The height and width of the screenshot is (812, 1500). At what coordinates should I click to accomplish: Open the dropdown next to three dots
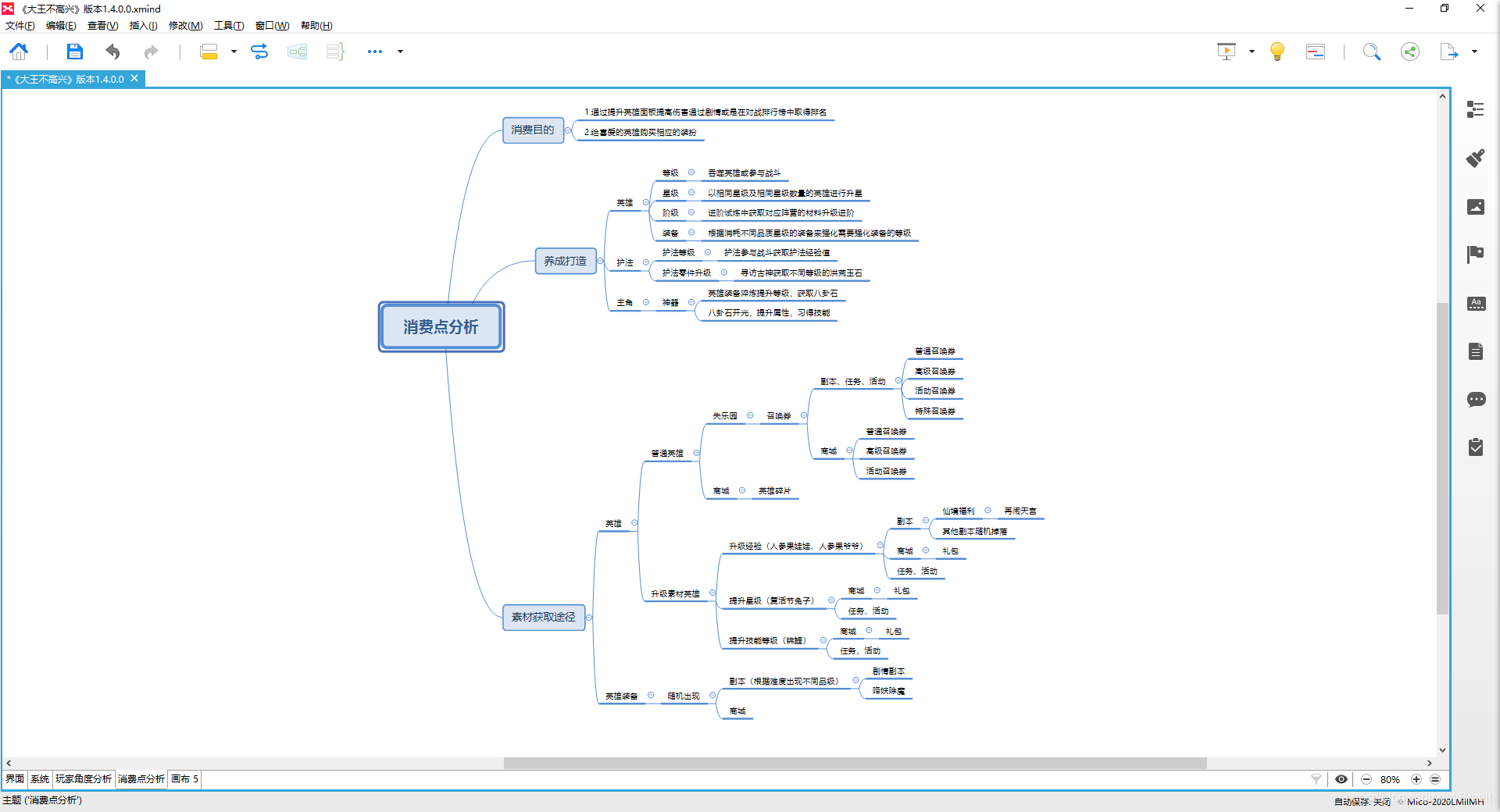point(400,52)
